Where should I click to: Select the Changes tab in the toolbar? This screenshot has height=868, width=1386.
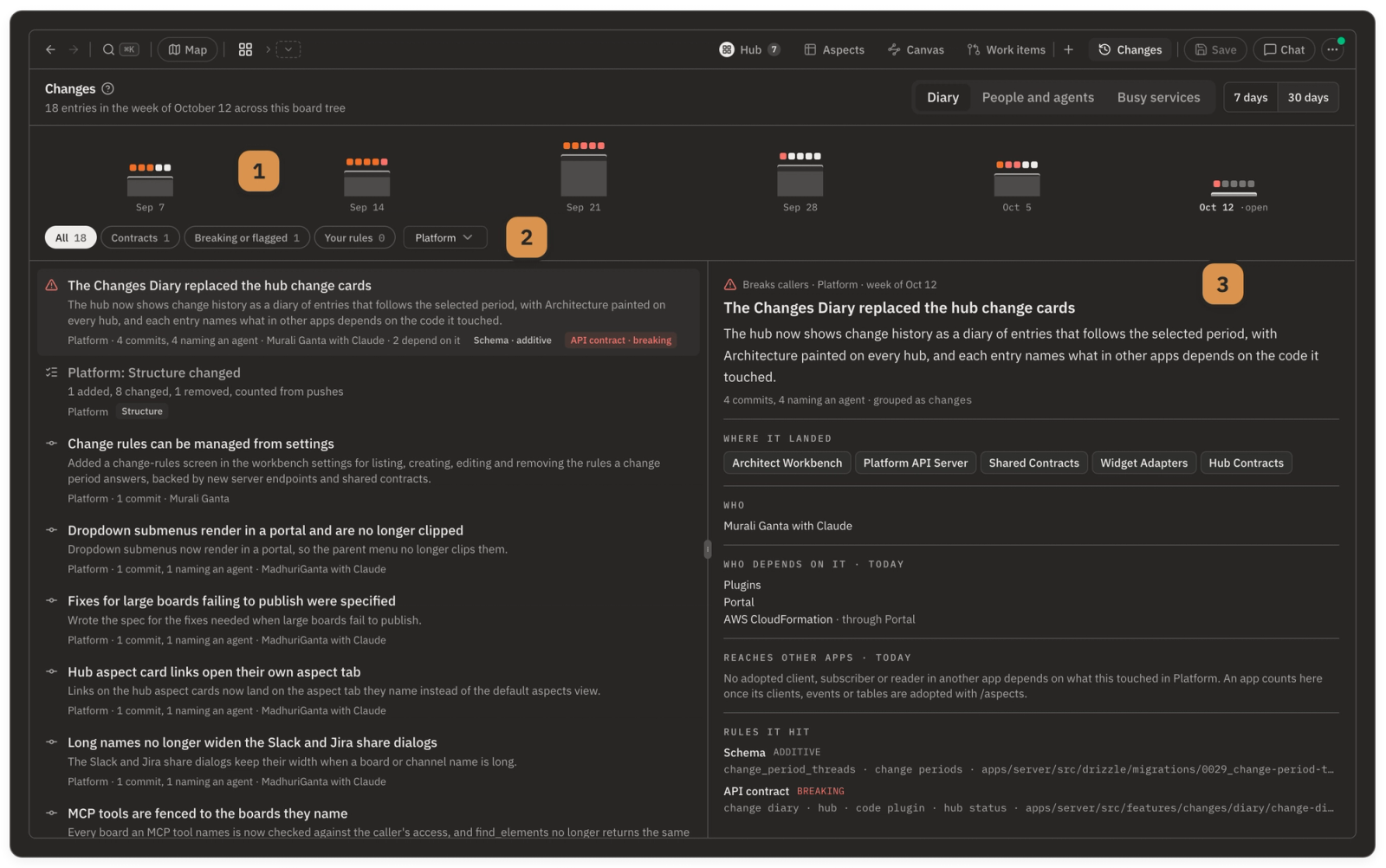click(1130, 49)
